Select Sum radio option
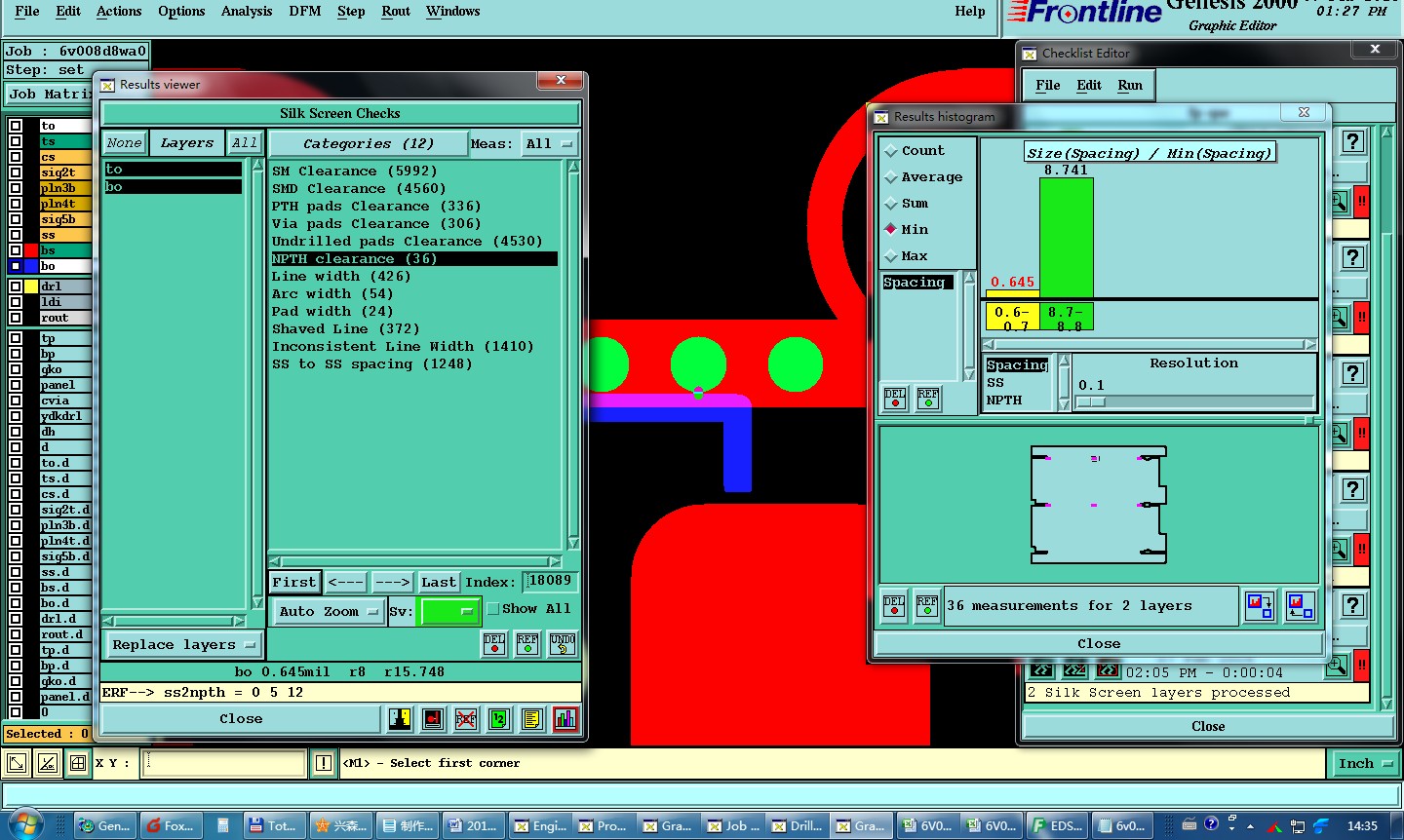1404x840 pixels. pos(905,204)
